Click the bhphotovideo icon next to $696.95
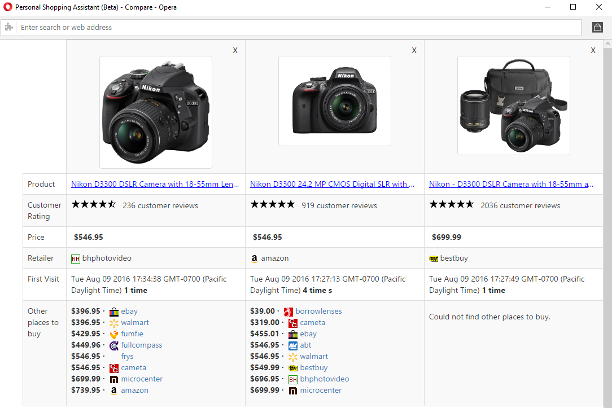 293,379
